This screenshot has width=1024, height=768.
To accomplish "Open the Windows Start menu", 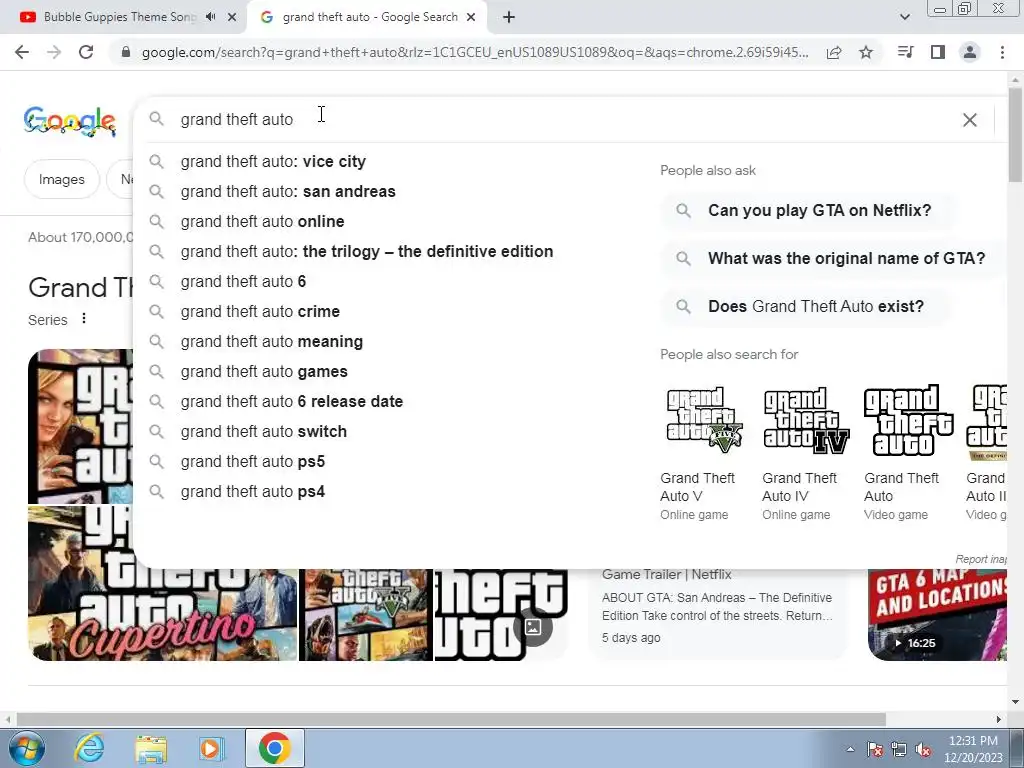I will (x=27, y=748).
